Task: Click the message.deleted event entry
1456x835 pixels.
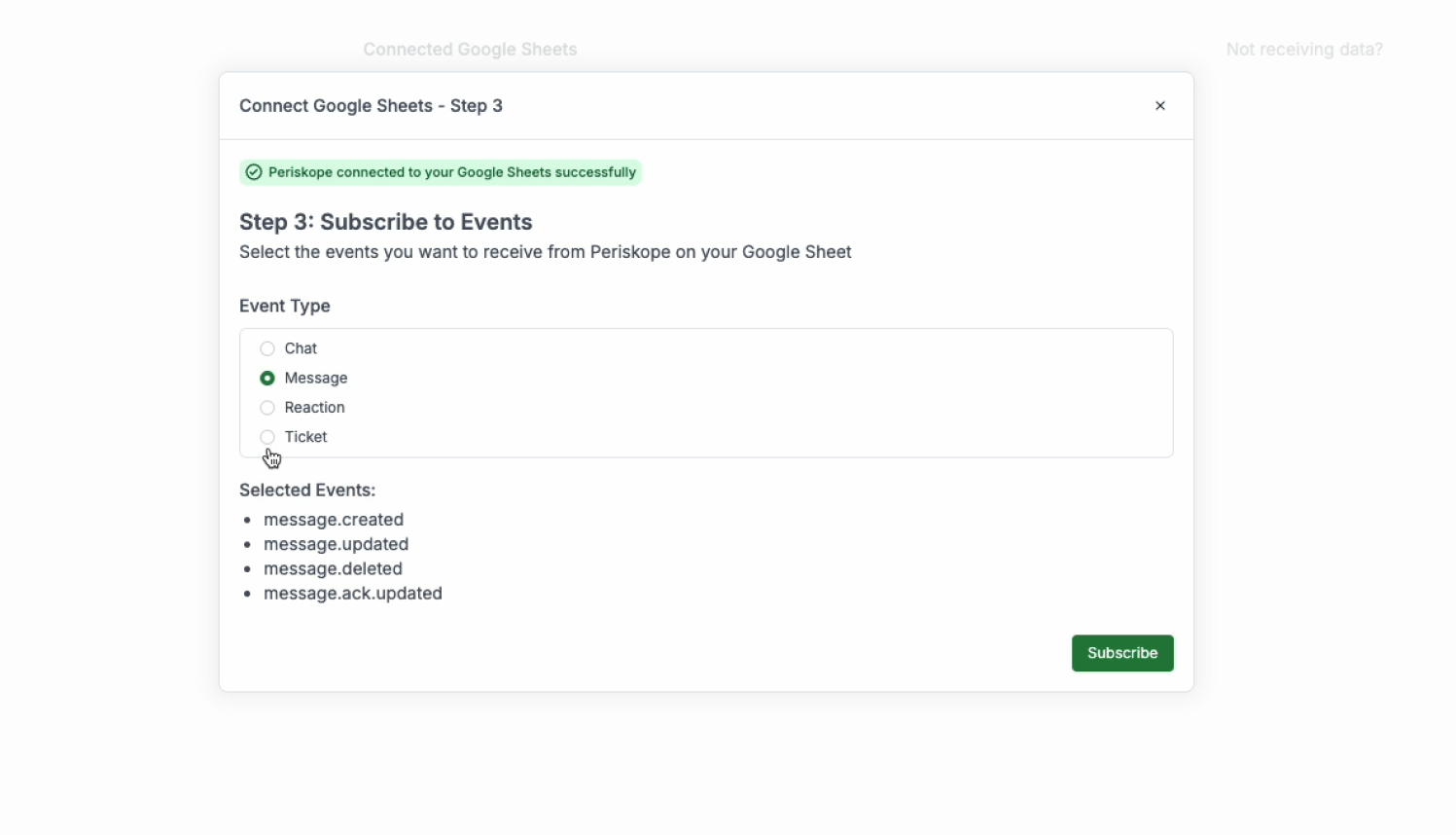Action: (x=333, y=568)
